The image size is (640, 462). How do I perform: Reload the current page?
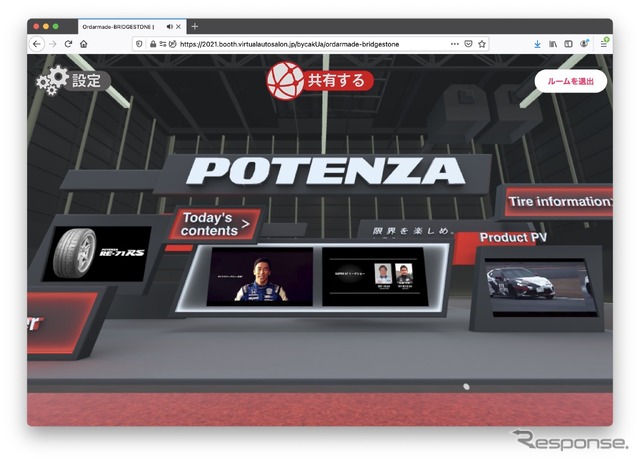point(68,44)
